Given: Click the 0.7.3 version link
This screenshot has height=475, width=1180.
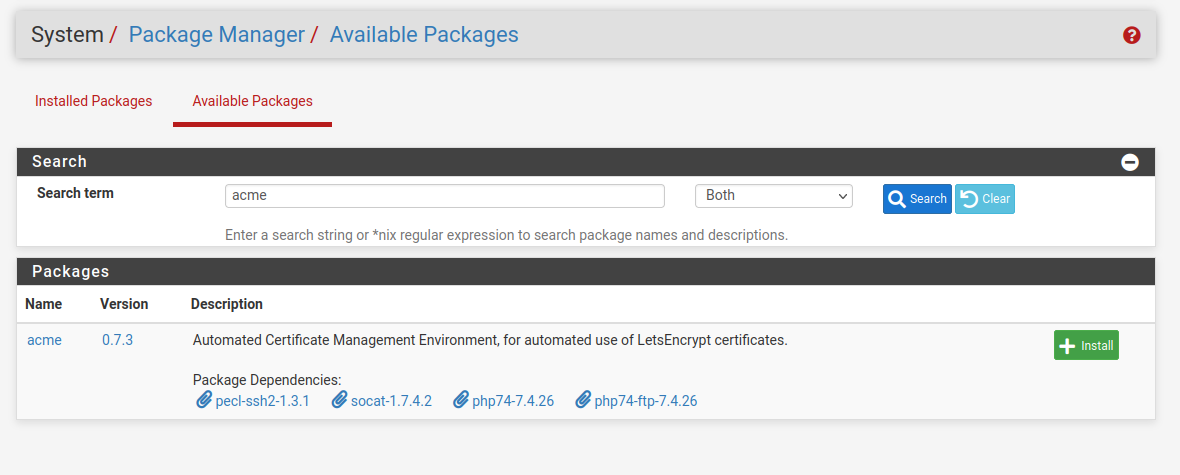Looking at the screenshot, I should tap(117, 340).
